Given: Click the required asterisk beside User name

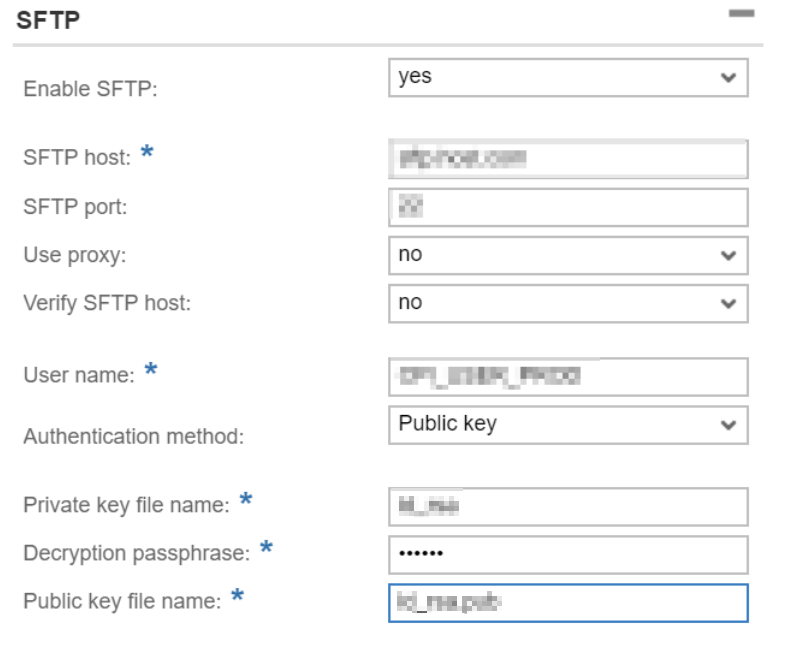Looking at the screenshot, I should (151, 372).
